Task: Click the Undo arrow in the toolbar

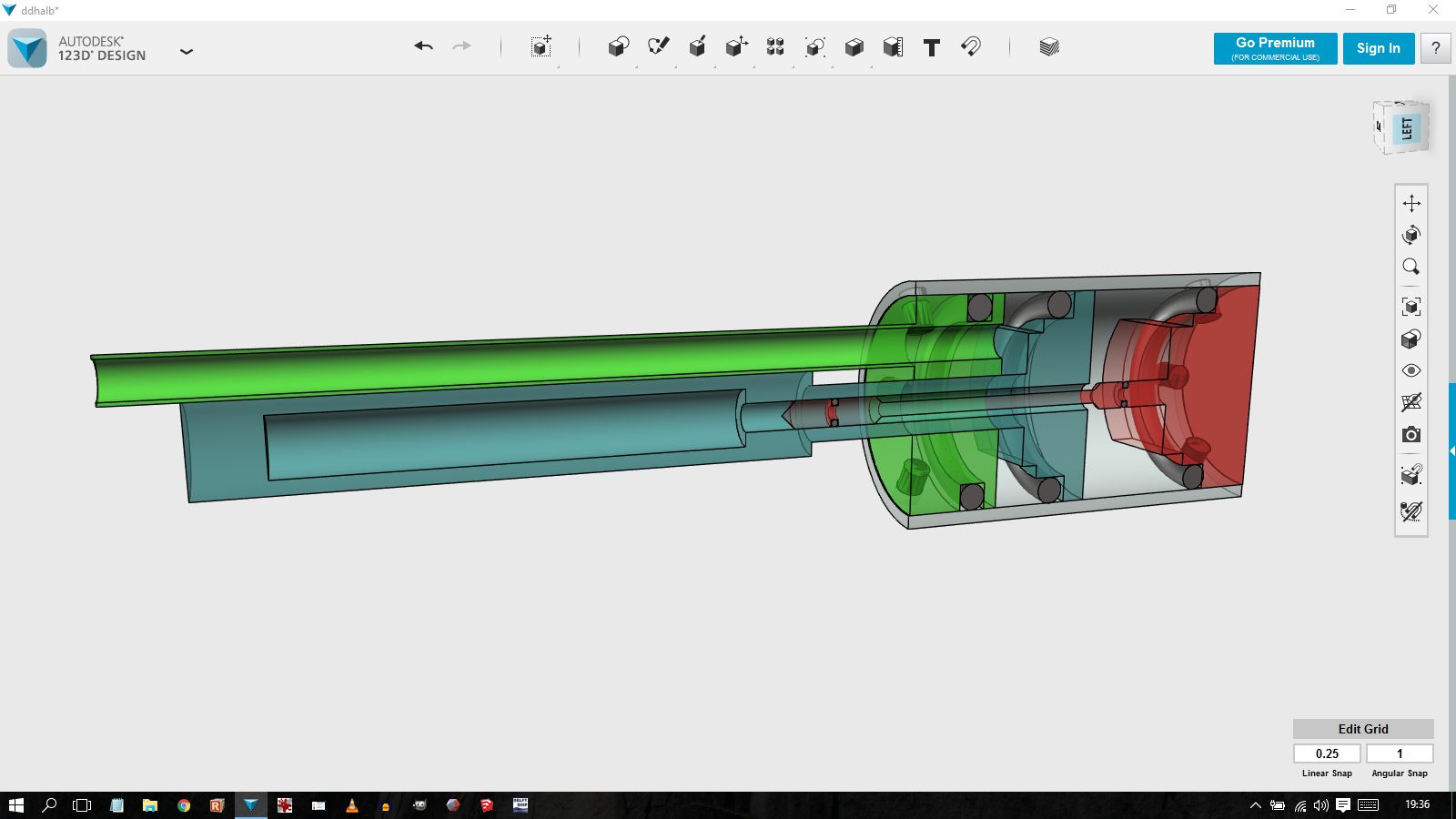Action: (x=423, y=46)
